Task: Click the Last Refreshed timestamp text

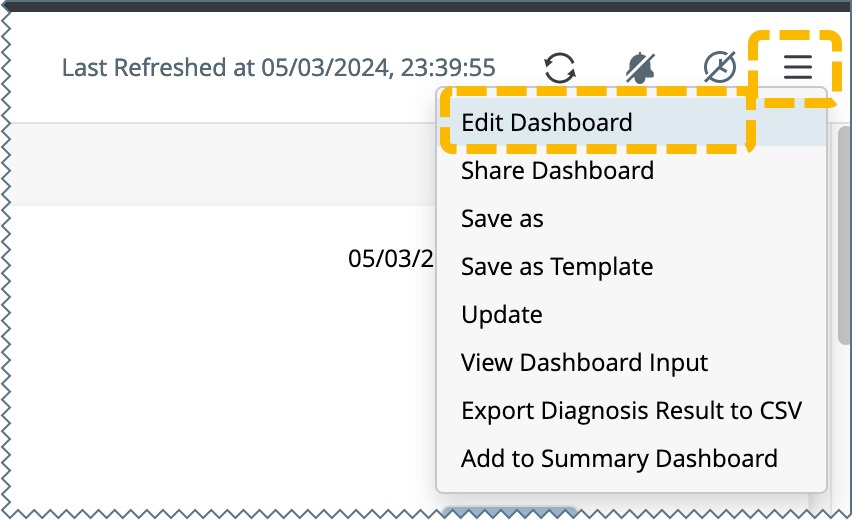Action: (278, 68)
